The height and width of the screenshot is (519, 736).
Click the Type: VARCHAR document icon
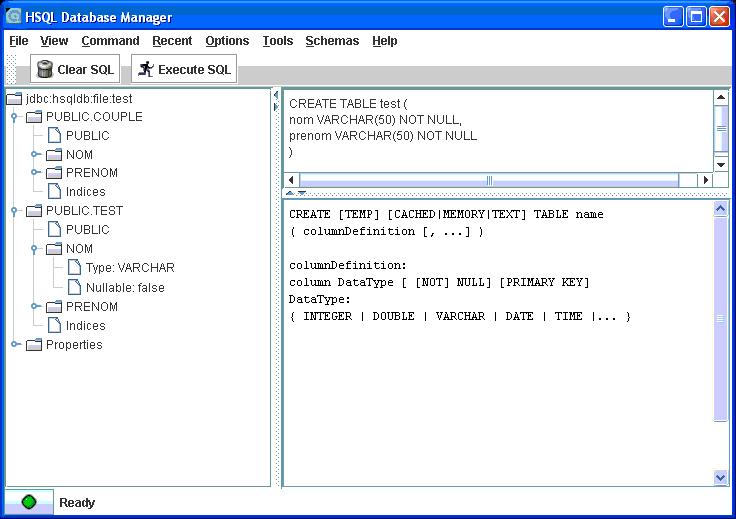76,268
